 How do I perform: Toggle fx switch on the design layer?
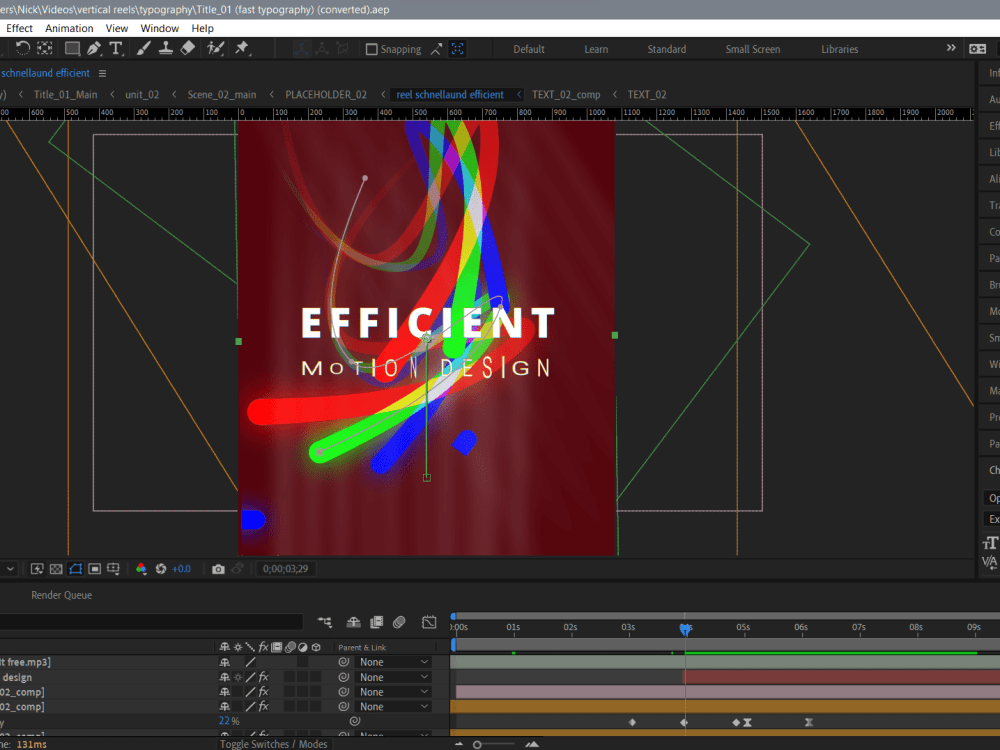point(263,677)
